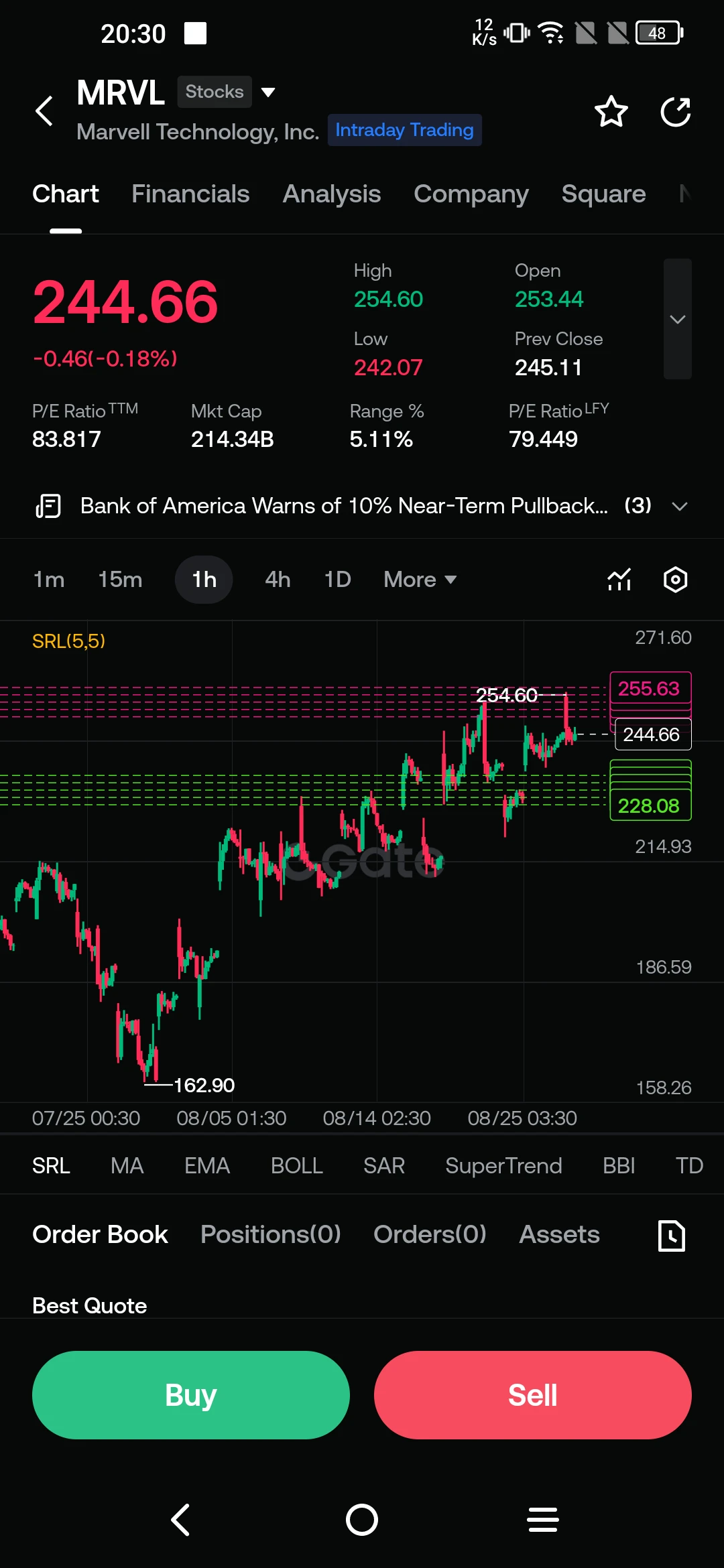Select the 15m timeframe

point(120,580)
